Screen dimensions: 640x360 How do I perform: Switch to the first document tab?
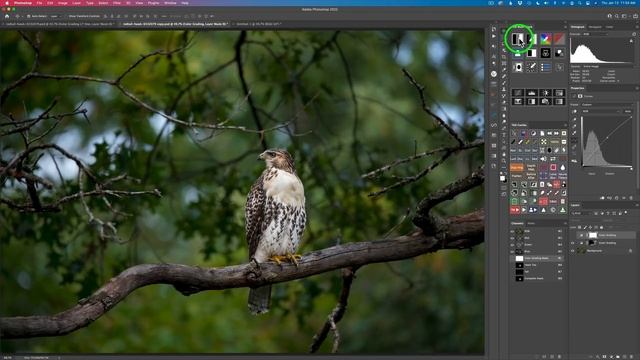pyautogui.click(x=60, y=24)
